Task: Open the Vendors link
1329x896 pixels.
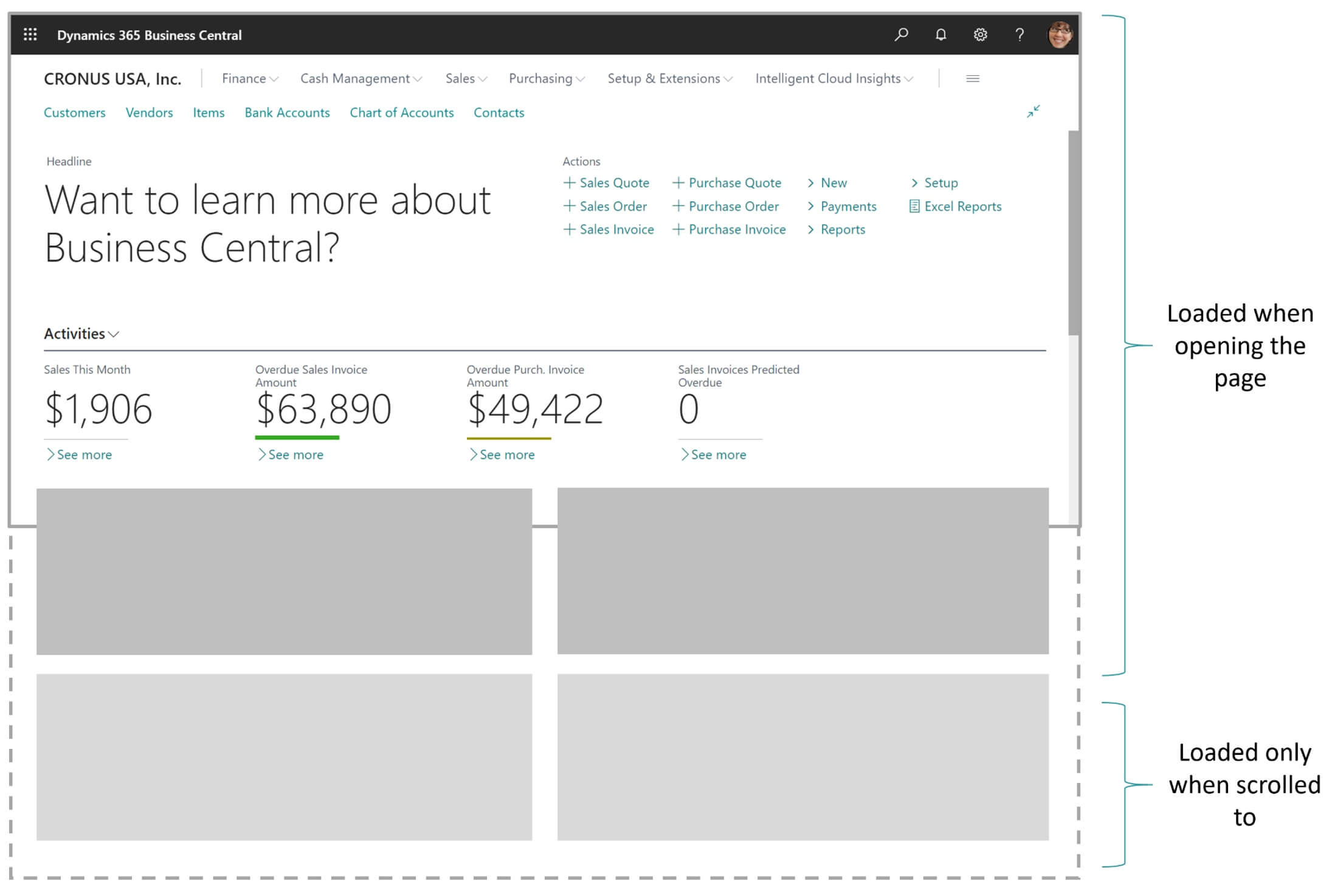Action: point(149,112)
